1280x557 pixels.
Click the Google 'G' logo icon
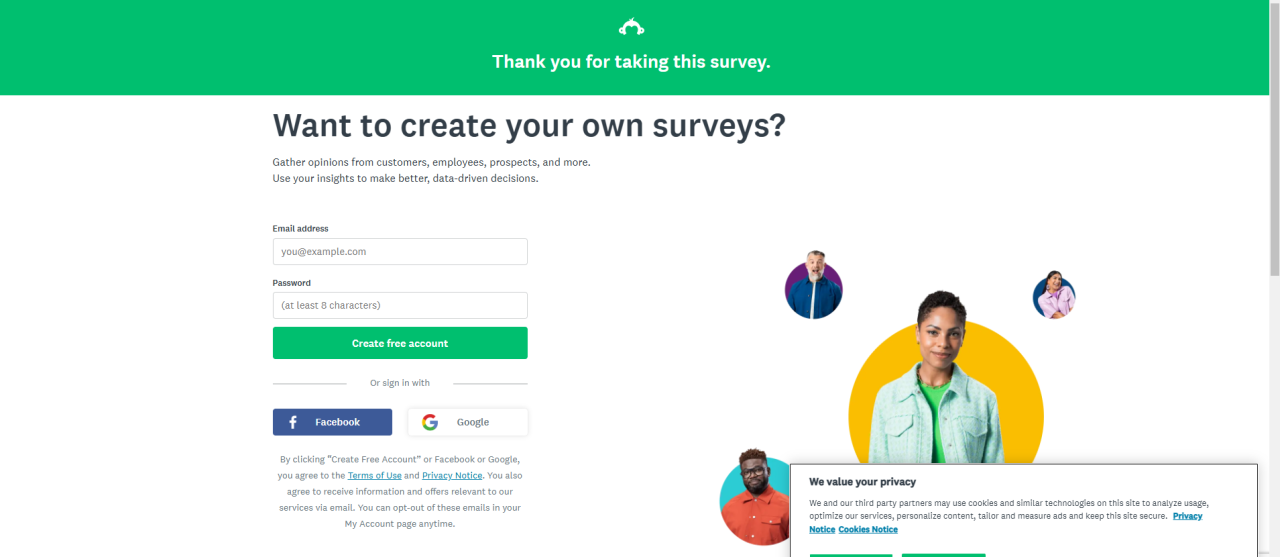click(430, 422)
